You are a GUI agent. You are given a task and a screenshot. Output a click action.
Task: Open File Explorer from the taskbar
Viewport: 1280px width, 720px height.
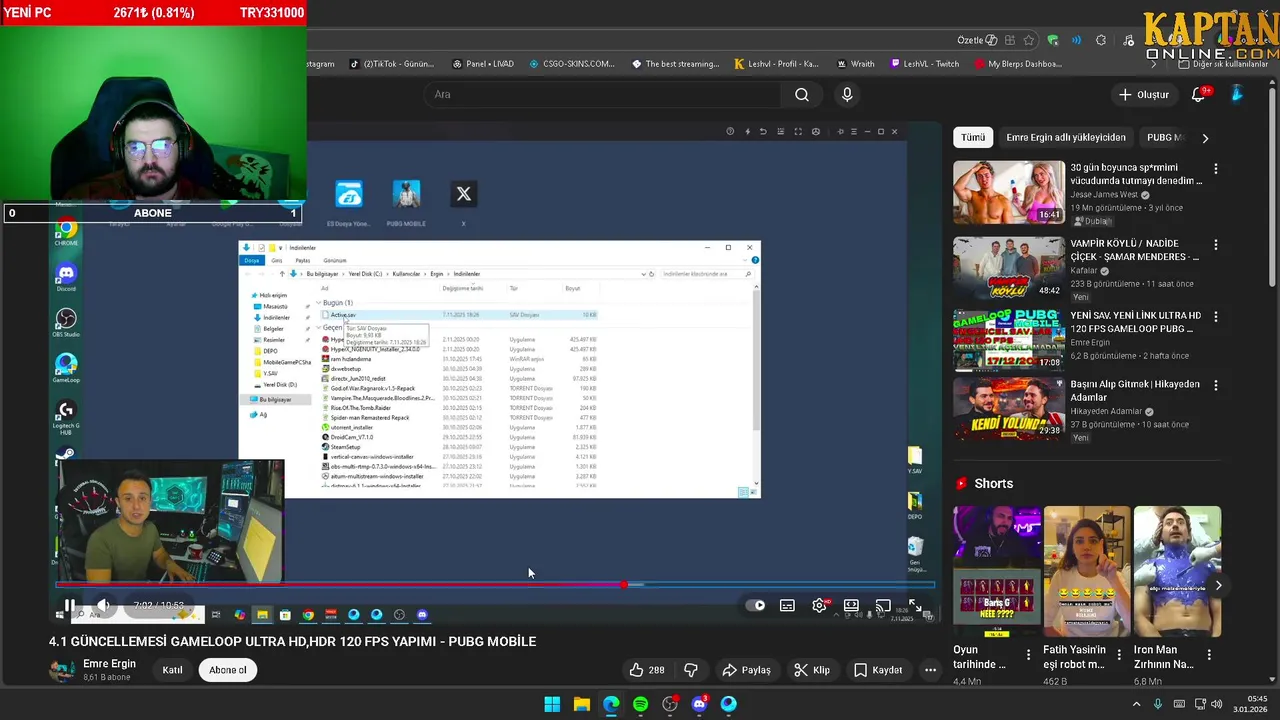coord(581,704)
